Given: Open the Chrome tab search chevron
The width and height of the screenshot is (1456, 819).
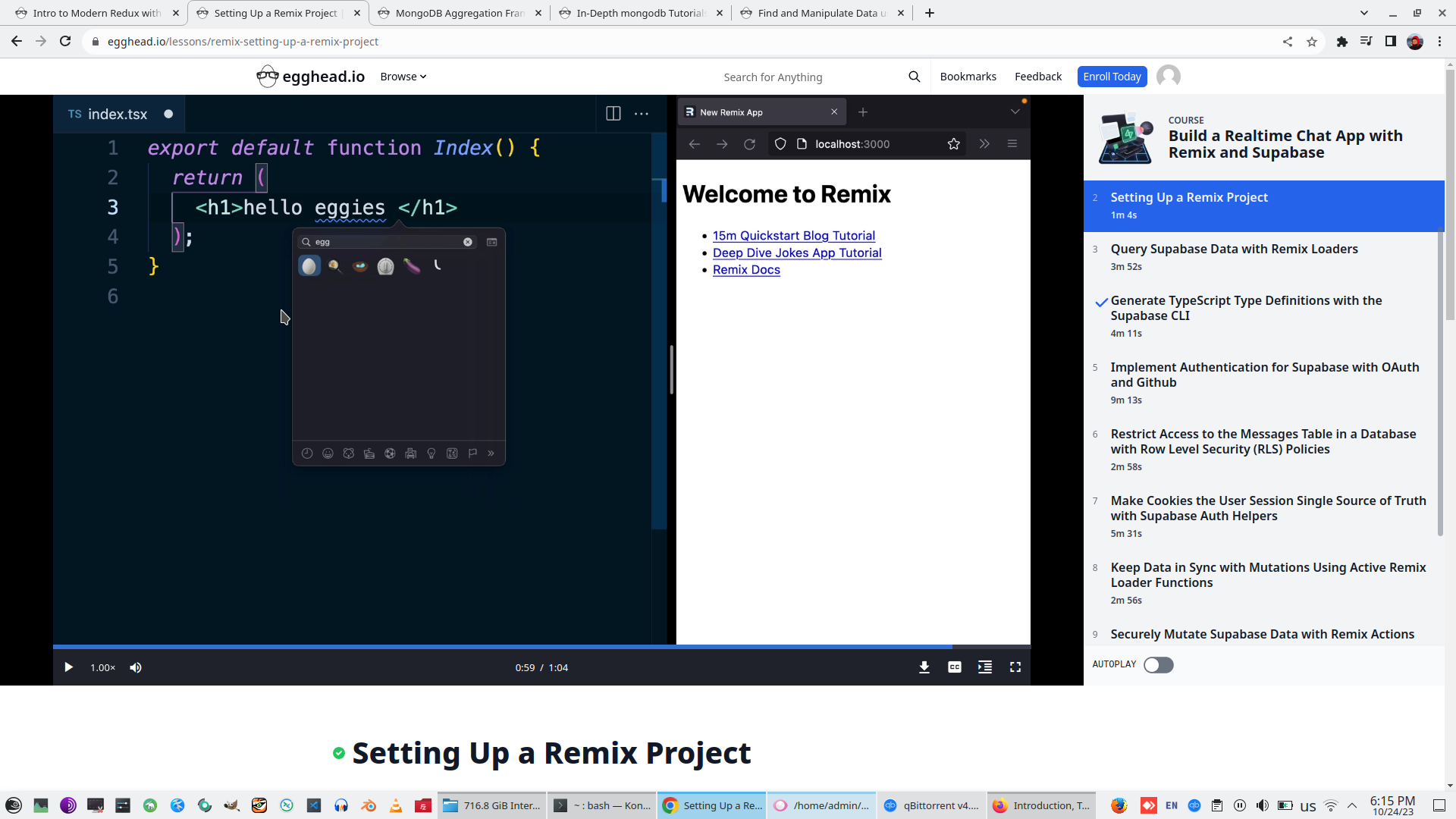Looking at the screenshot, I should tap(1363, 13).
